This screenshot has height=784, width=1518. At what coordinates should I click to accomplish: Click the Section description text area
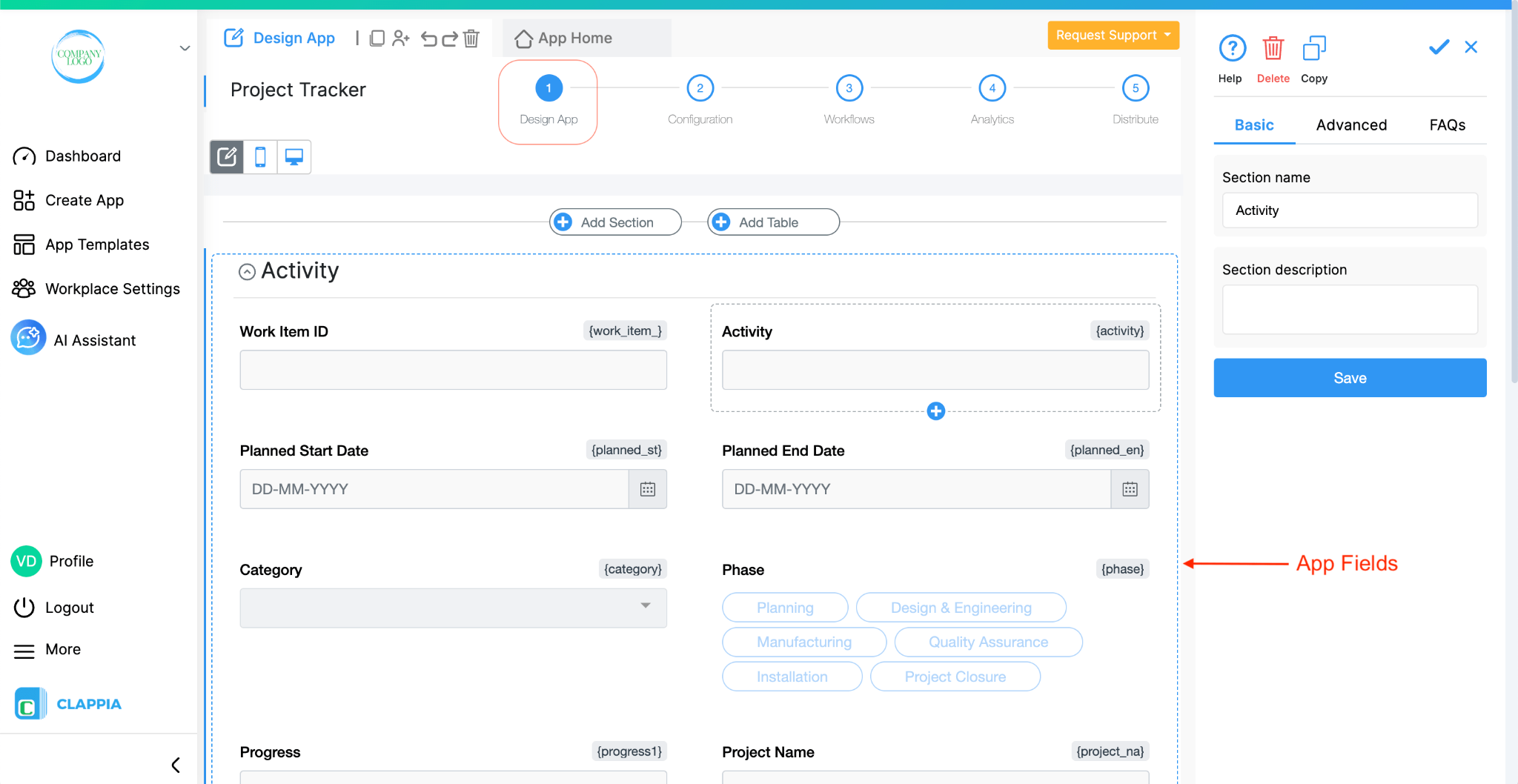click(1350, 310)
